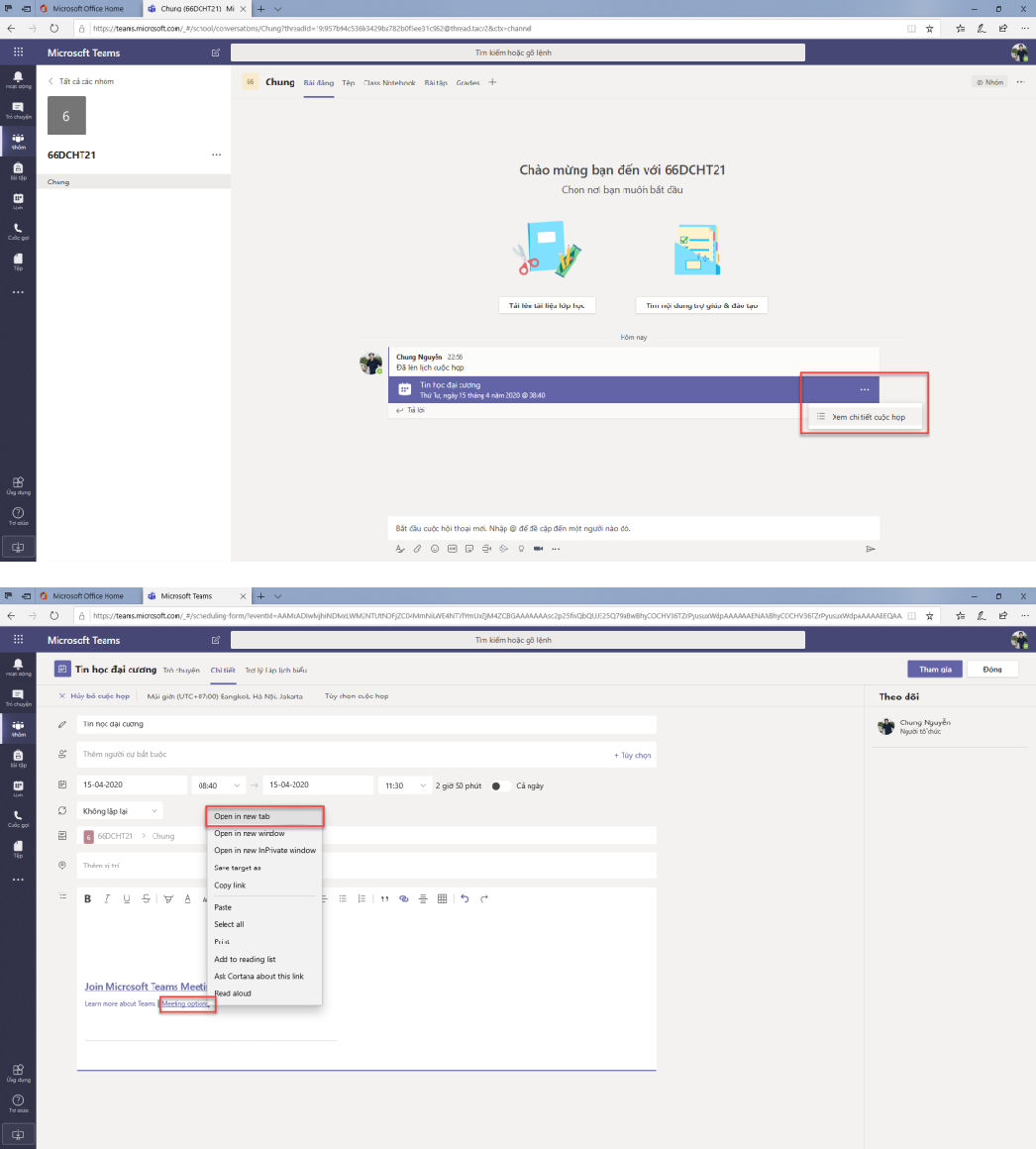Expand the Không lặp lại repeat dropdown
The width and height of the screenshot is (1036, 1149).
120,811
